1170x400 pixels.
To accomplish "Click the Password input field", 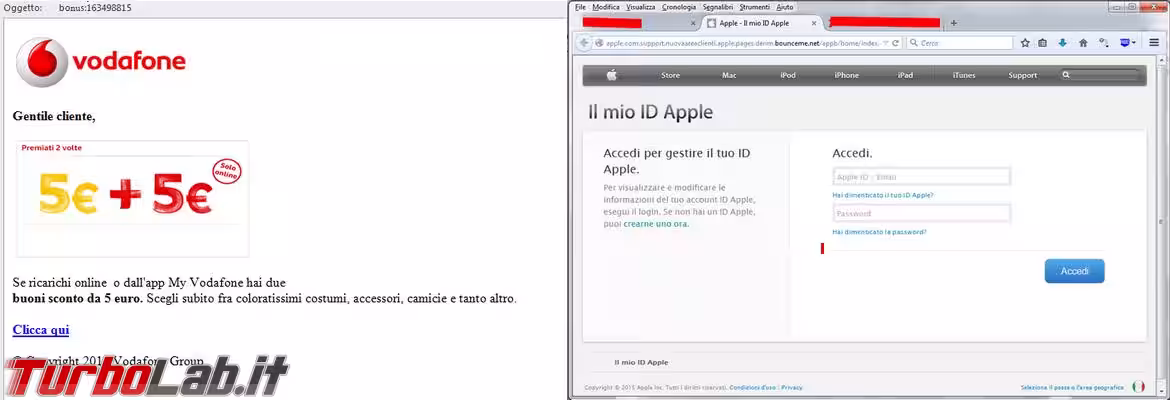I will (921, 214).
